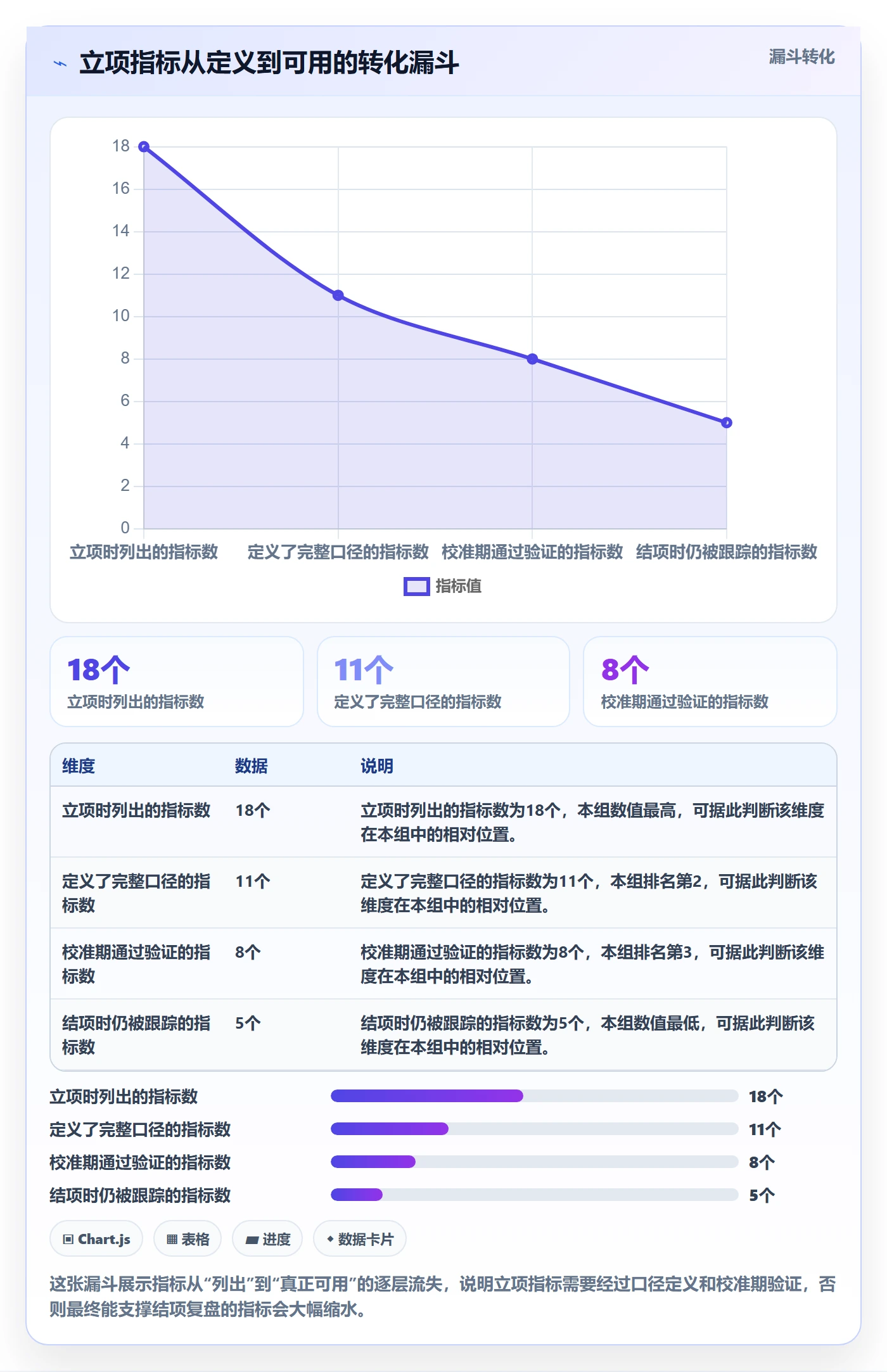This screenshot has width=887, height=1372.
Task: Click the 校准期通过验证的指标数 progress bar
Action: coord(534,1162)
